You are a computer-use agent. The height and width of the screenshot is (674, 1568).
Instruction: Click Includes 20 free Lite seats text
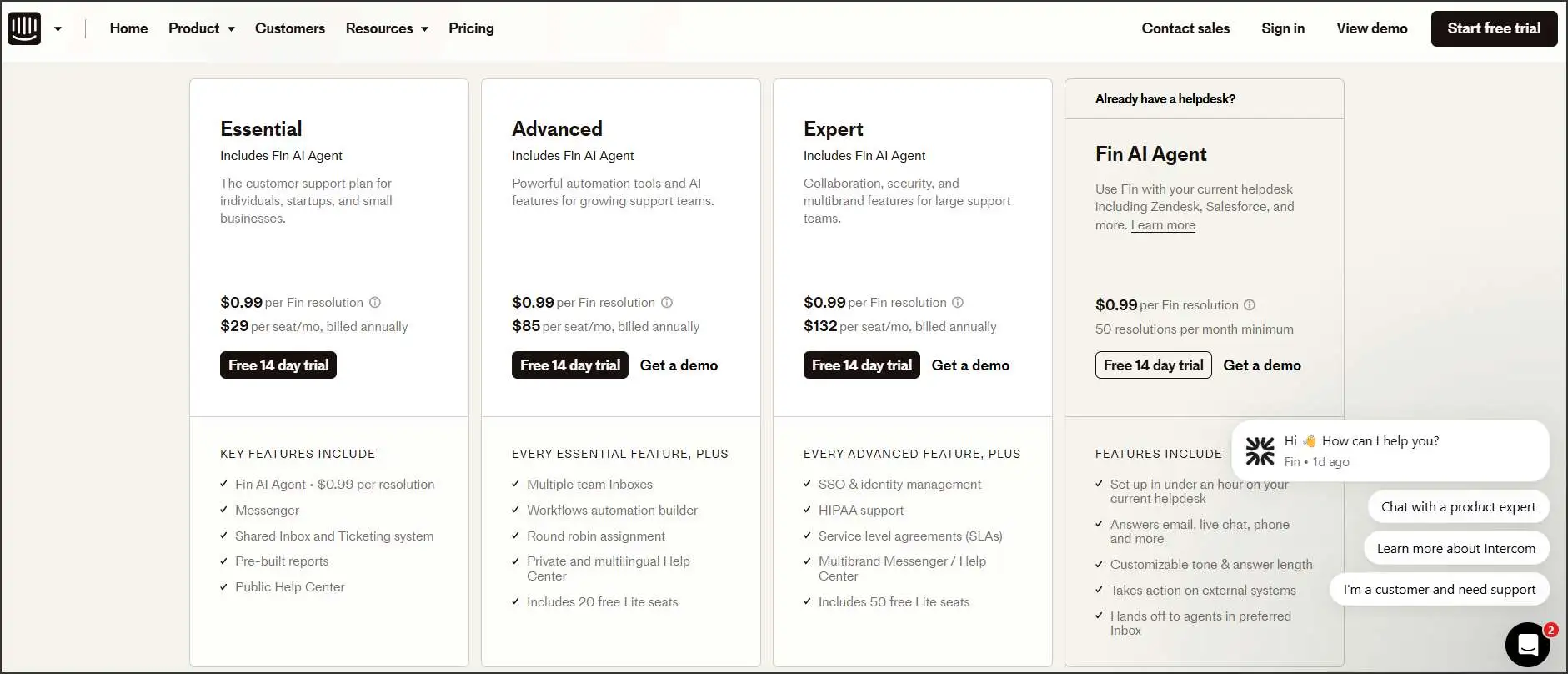coord(603,601)
